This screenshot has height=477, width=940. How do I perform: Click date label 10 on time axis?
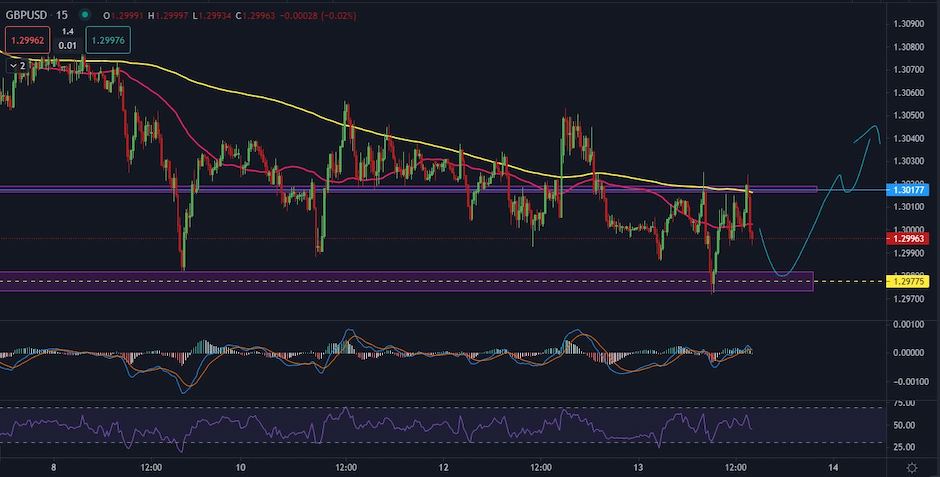[x=240, y=467]
